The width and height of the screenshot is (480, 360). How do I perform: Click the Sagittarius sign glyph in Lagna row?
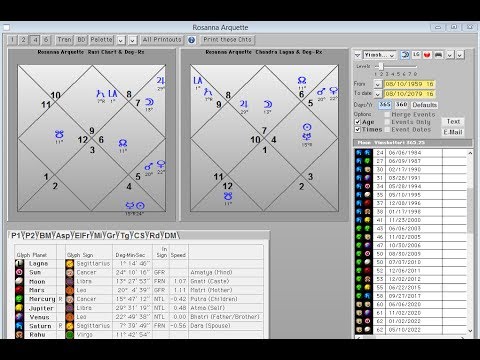(69, 264)
